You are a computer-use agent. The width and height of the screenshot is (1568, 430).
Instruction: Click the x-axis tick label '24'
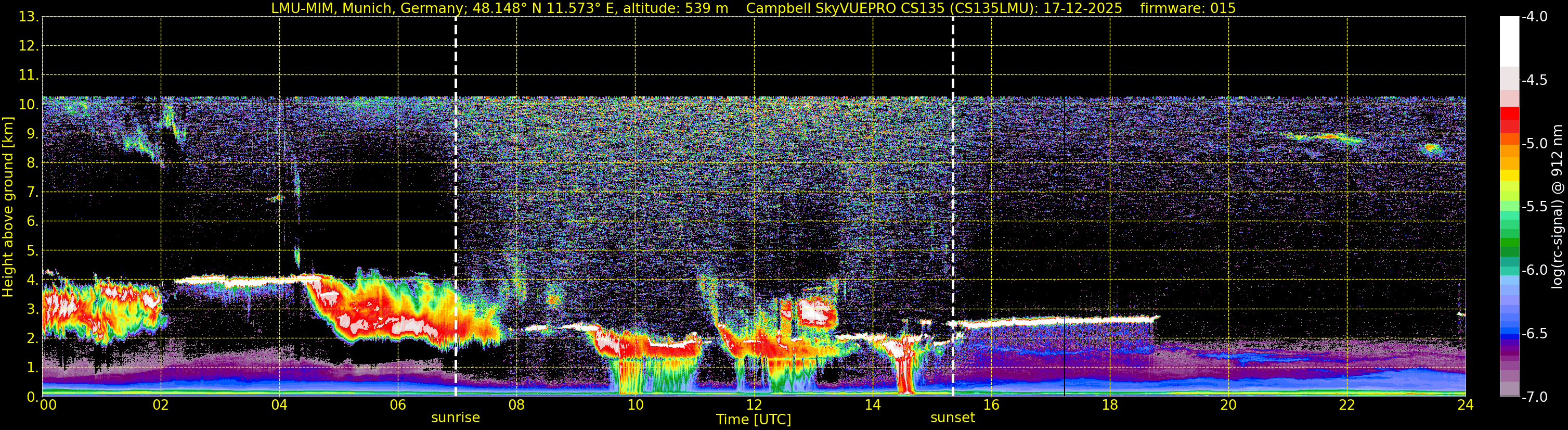[1465, 405]
